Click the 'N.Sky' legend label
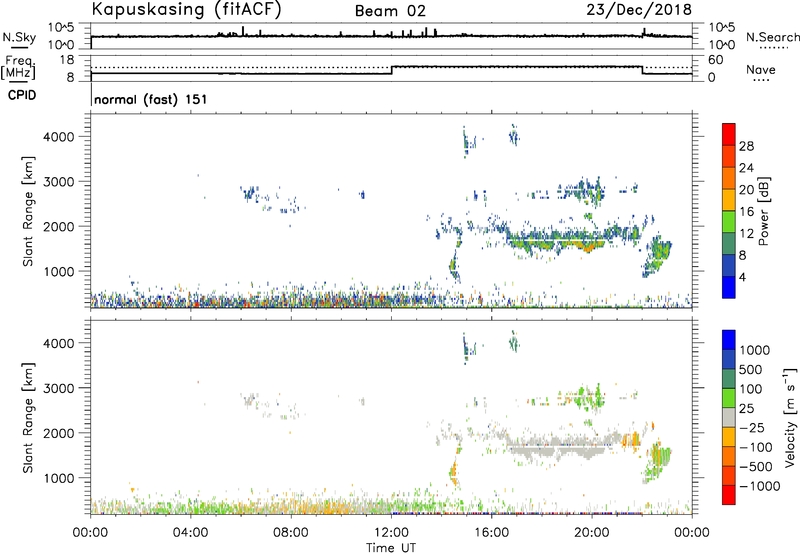Image resolution: width=800 pixels, height=554 pixels. pyautogui.click(x=19, y=37)
